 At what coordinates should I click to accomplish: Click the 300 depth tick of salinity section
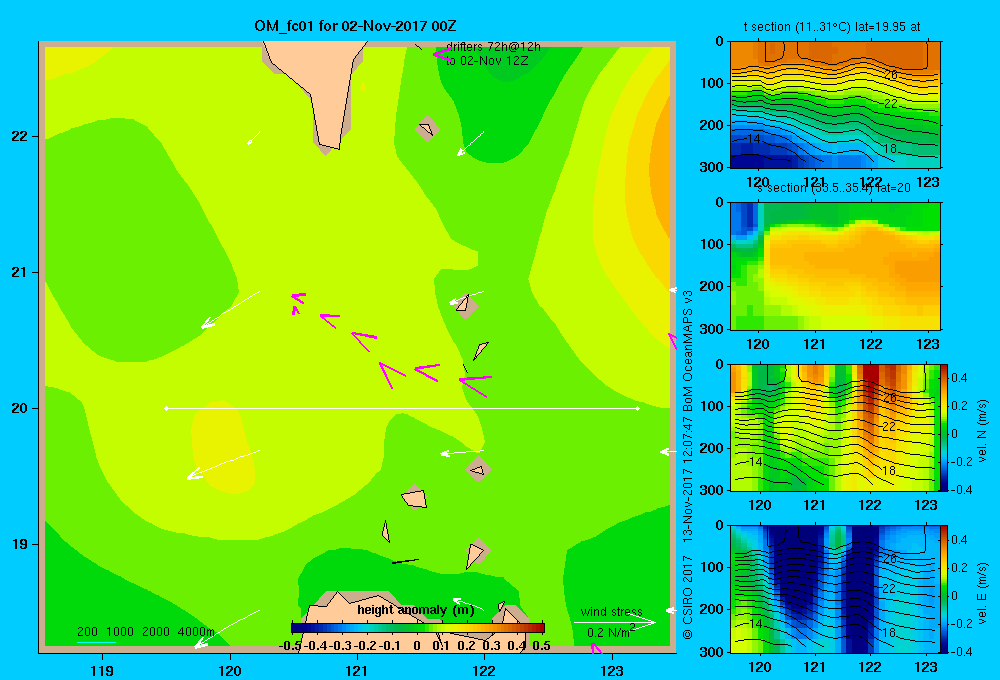(x=712, y=329)
